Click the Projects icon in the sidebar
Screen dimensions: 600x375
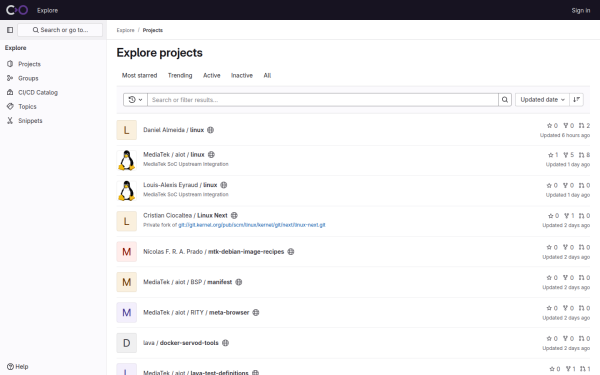pyautogui.click(x=10, y=64)
